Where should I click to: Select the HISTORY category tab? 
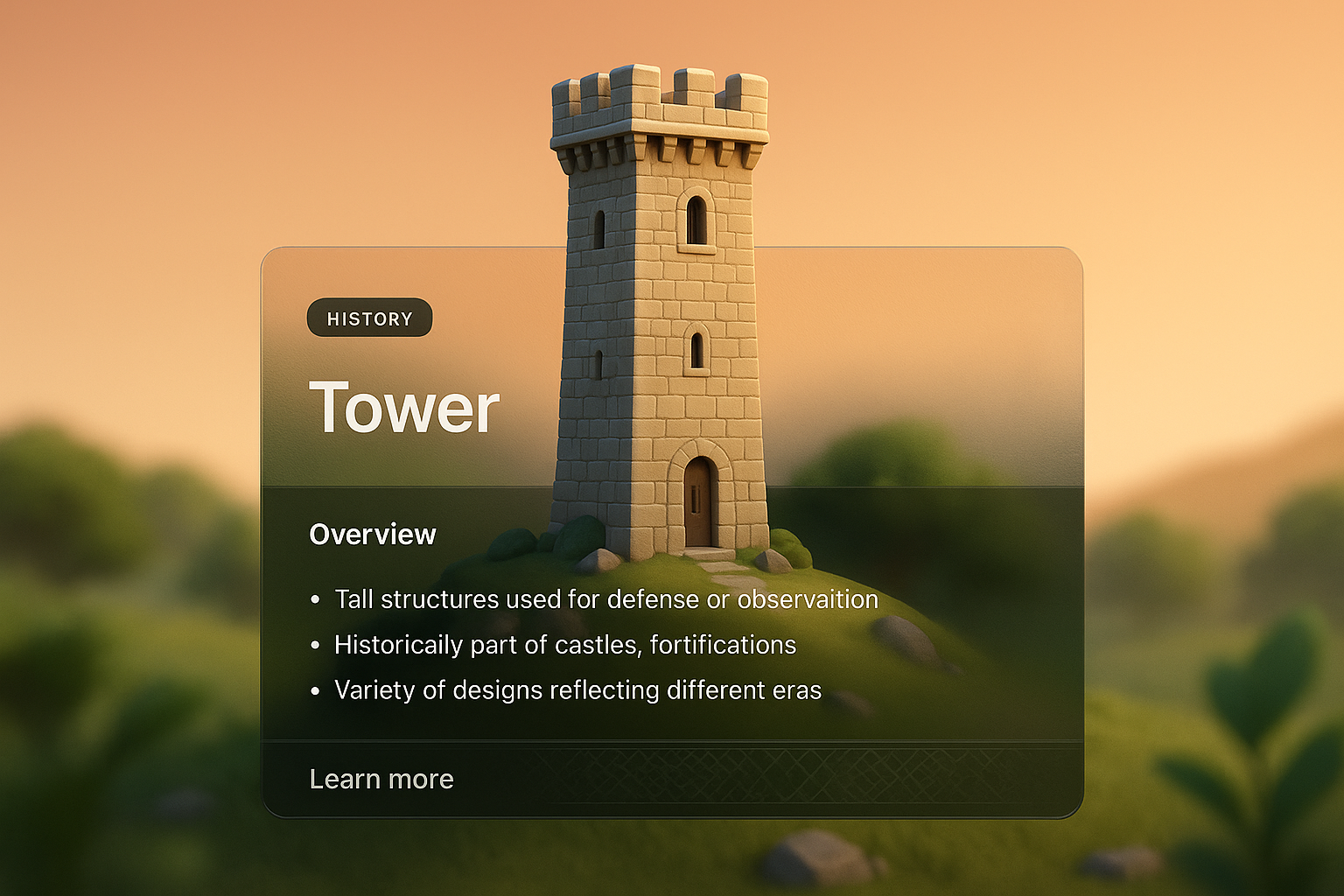coord(369,318)
